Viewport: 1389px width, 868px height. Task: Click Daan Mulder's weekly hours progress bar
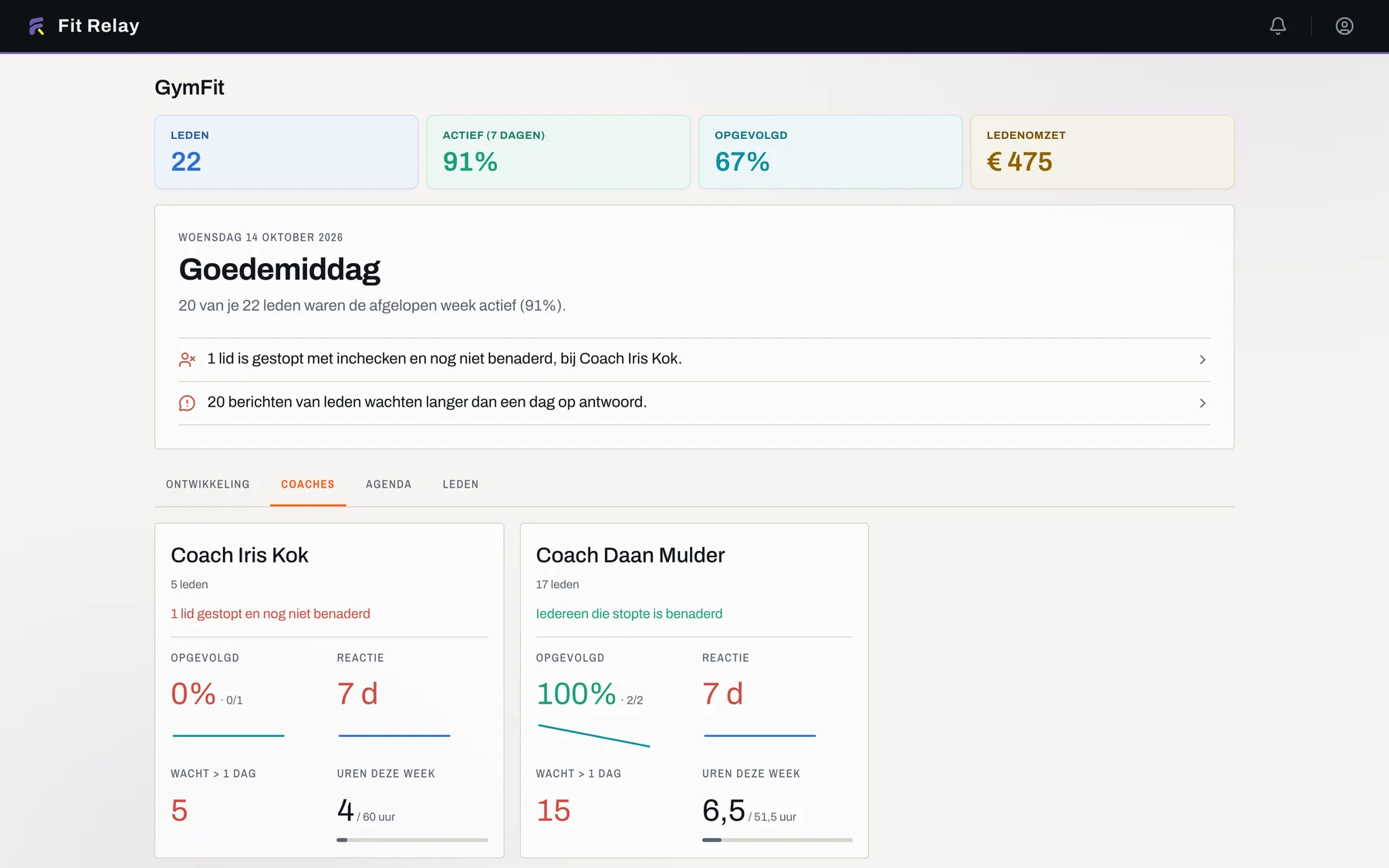pyautogui.click(x=777, y=839)
